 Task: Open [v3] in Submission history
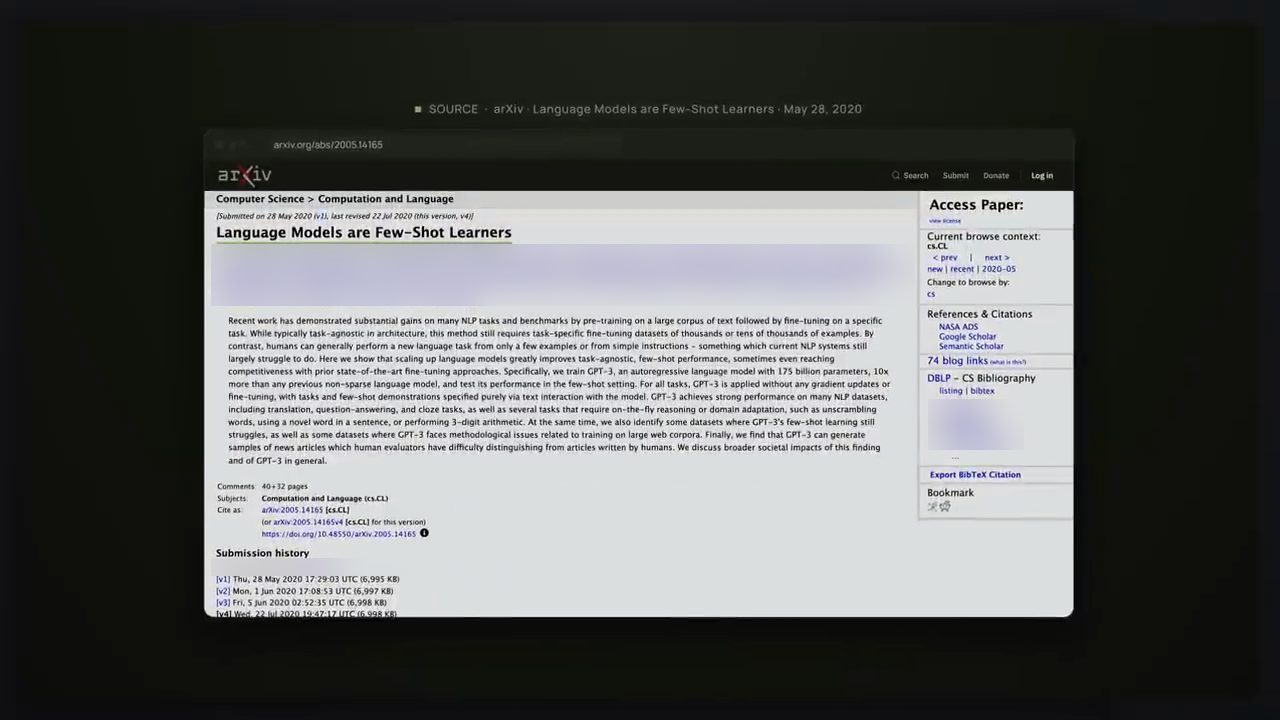coord(223,603)
